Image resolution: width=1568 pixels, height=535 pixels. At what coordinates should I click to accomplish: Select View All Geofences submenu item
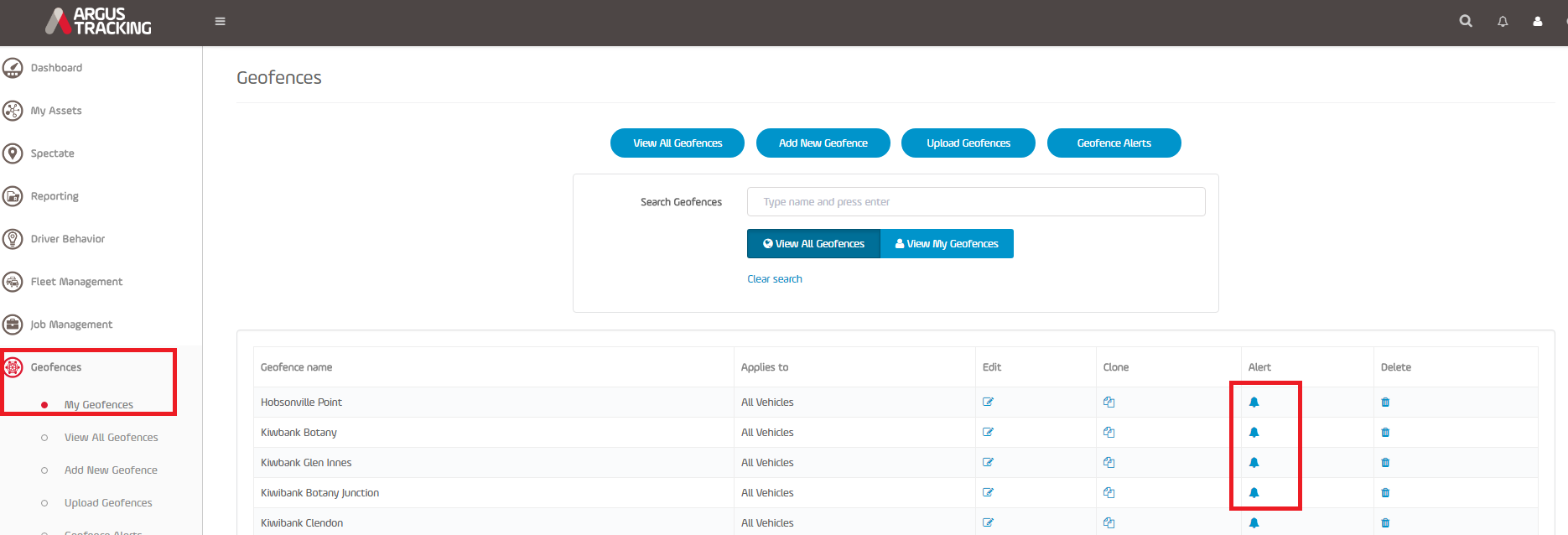pyautogui.click(x=111, y=438)
